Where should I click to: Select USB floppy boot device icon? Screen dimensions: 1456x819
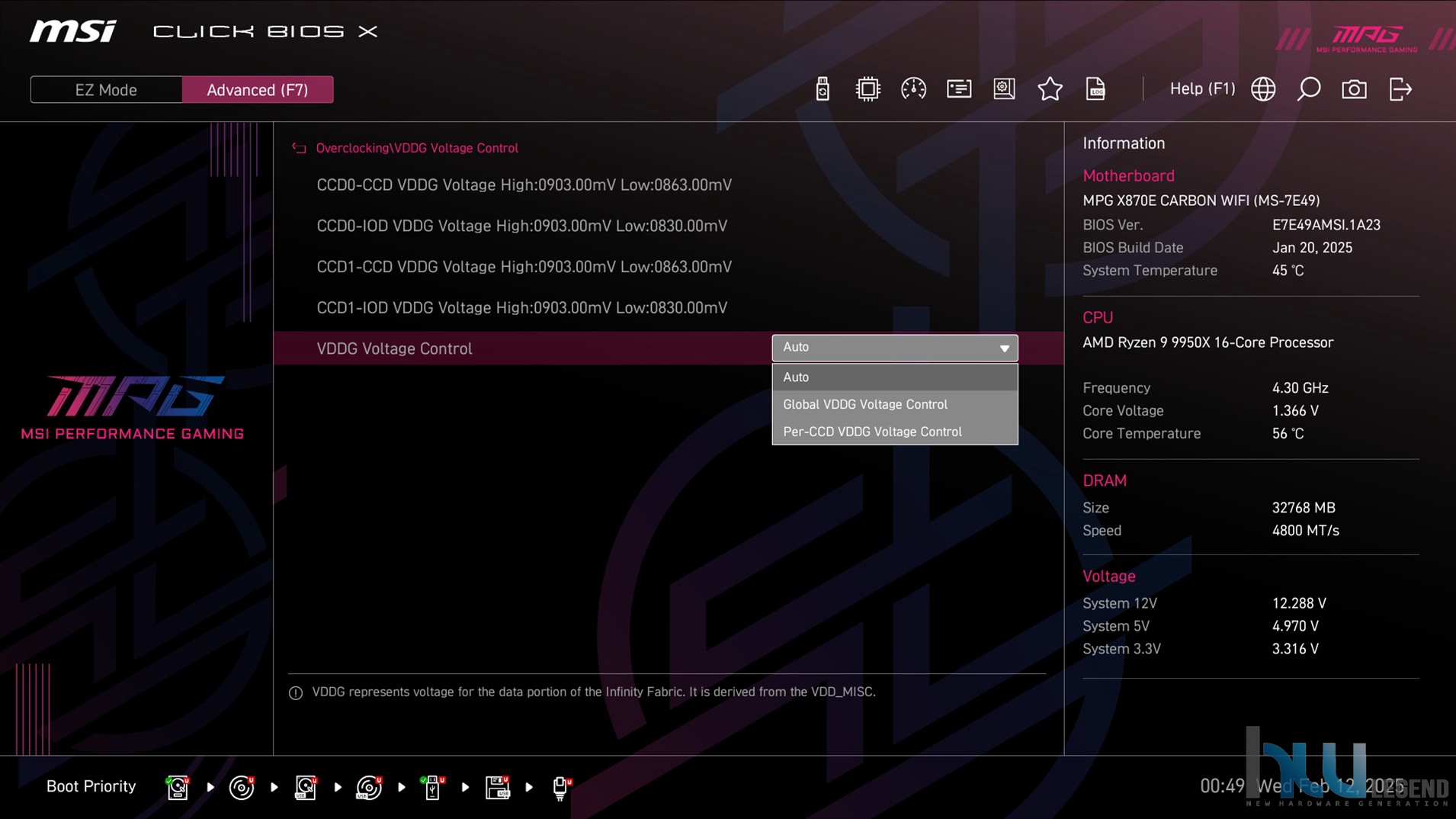coord(497,787)
